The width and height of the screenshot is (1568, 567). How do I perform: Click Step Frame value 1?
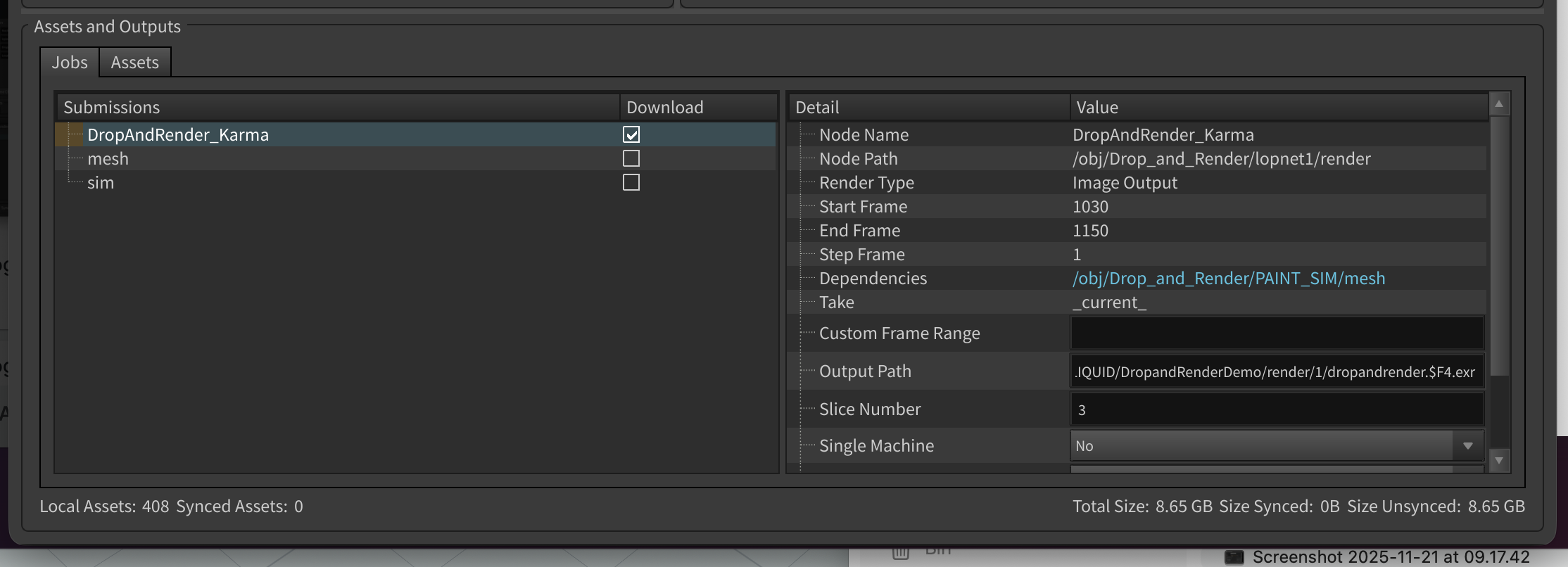(x=1077, y=254)
